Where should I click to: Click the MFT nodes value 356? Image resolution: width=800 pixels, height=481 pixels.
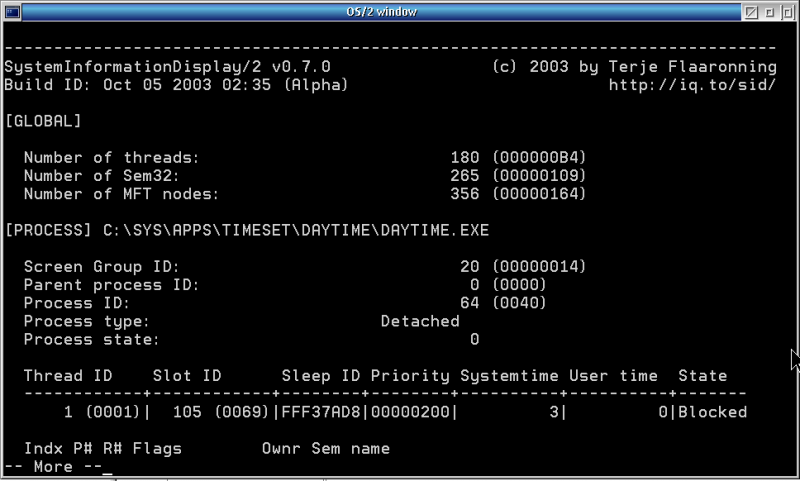pyautogui.click(x=464, y=194)
